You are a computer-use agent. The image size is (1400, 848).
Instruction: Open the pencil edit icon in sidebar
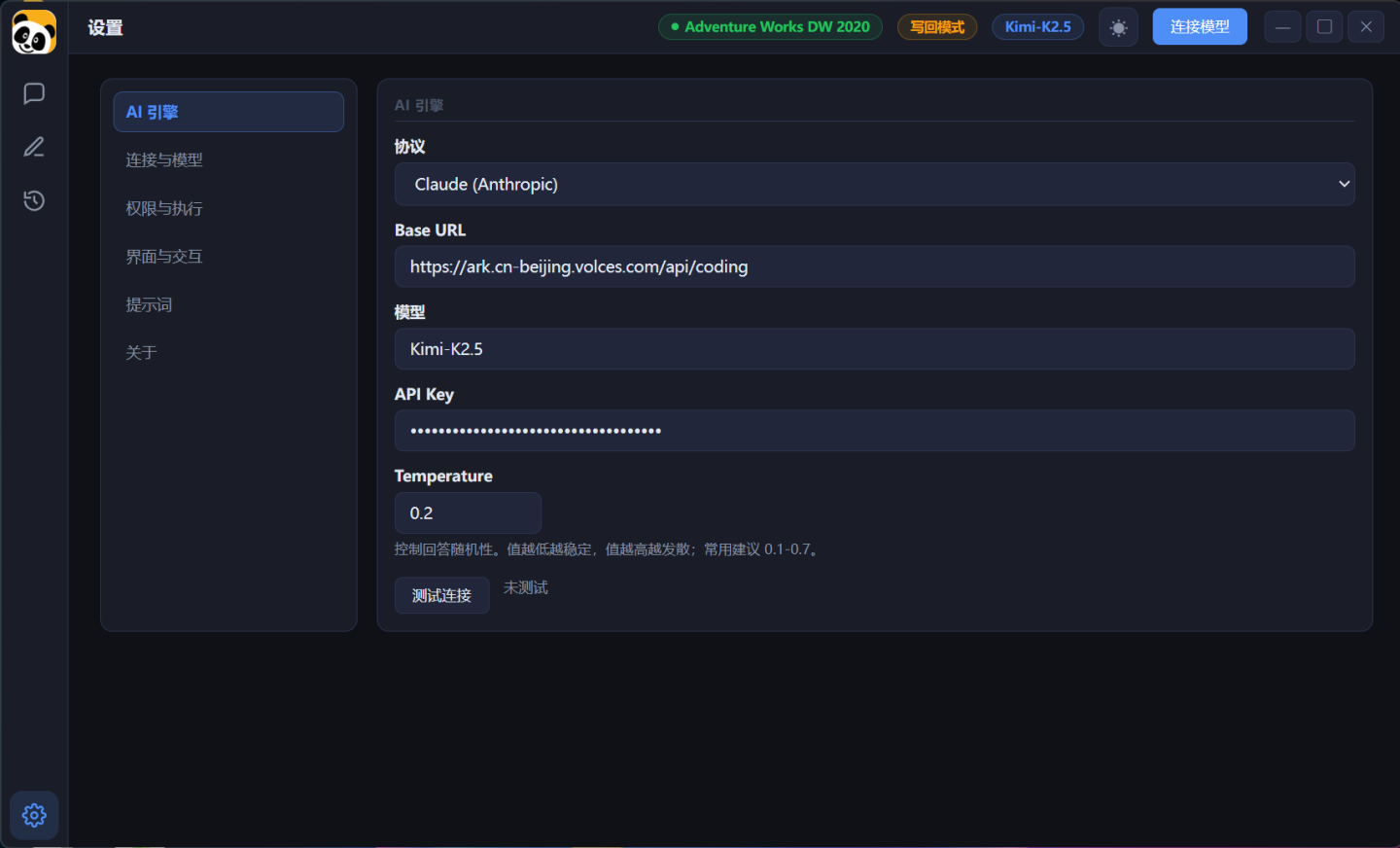pyautogui.click(x=34, y=147)
